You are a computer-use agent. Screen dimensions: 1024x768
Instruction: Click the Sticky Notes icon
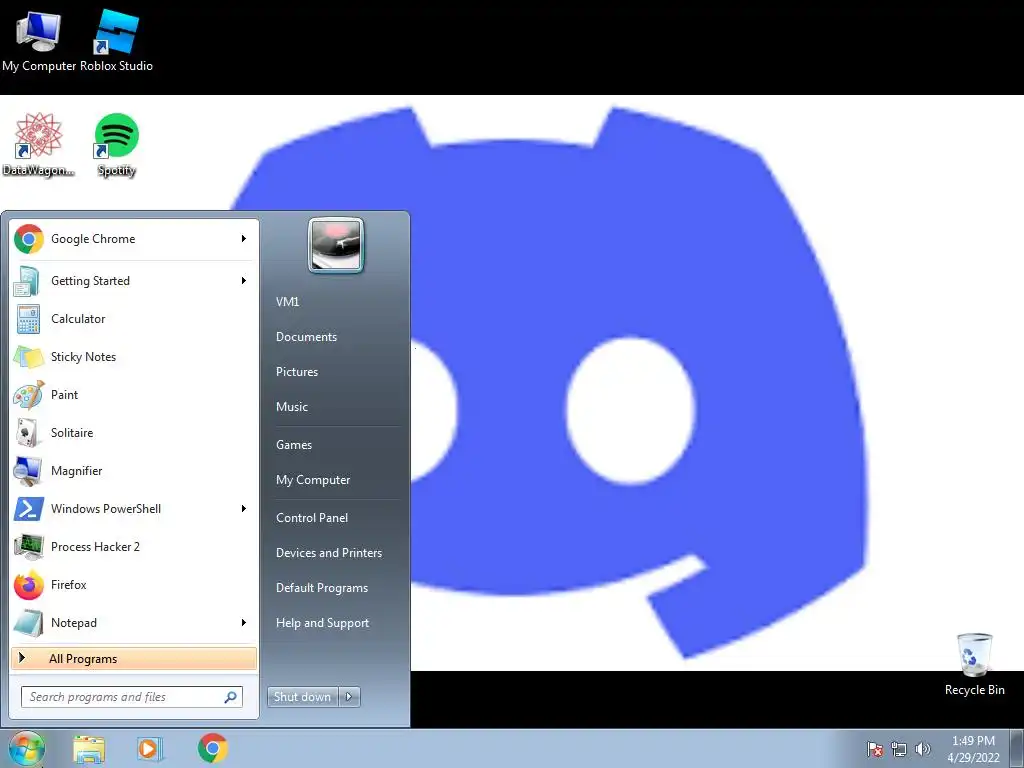click(x=29, y=357)
